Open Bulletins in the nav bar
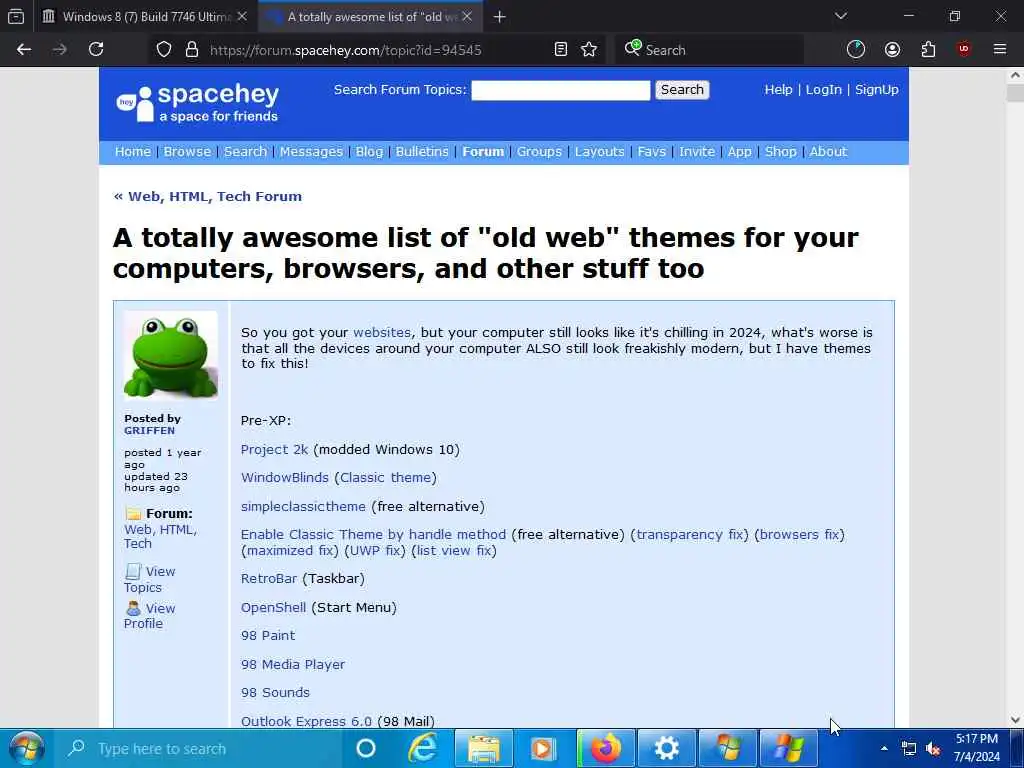This screenshot has width=1024, height=768. pos(422,152)
